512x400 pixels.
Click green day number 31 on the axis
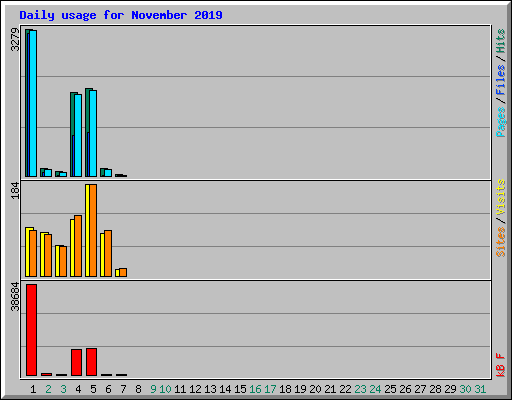pos(480,389)
